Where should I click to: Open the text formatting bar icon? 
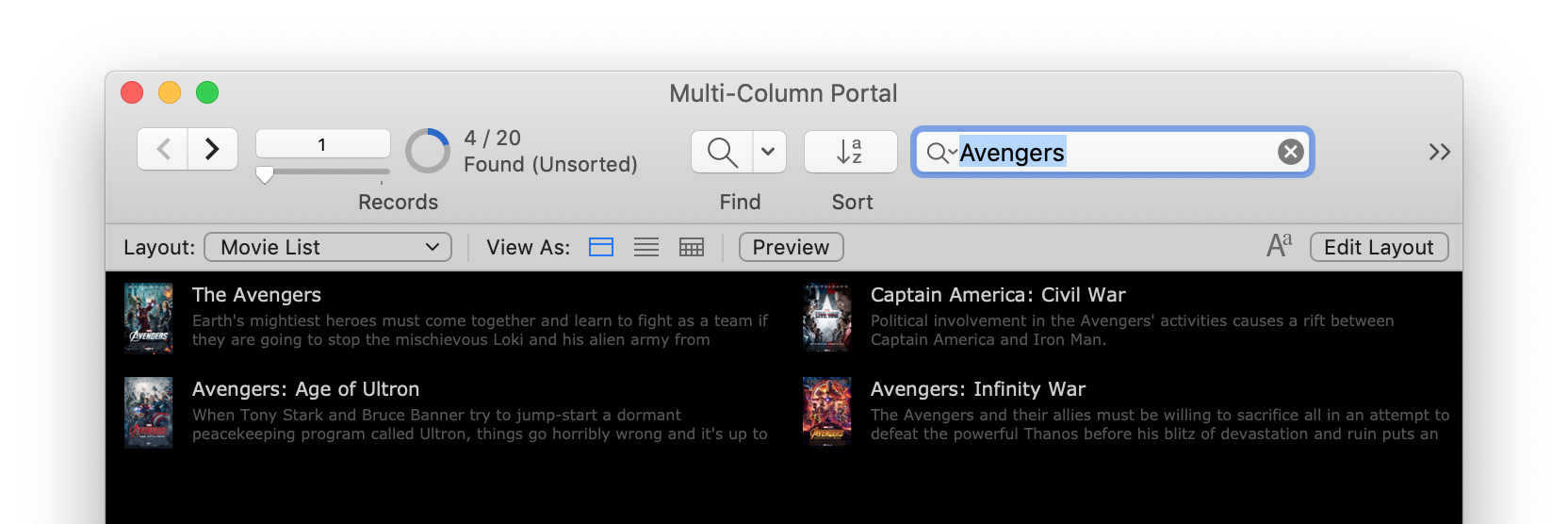pos(1279,246)
